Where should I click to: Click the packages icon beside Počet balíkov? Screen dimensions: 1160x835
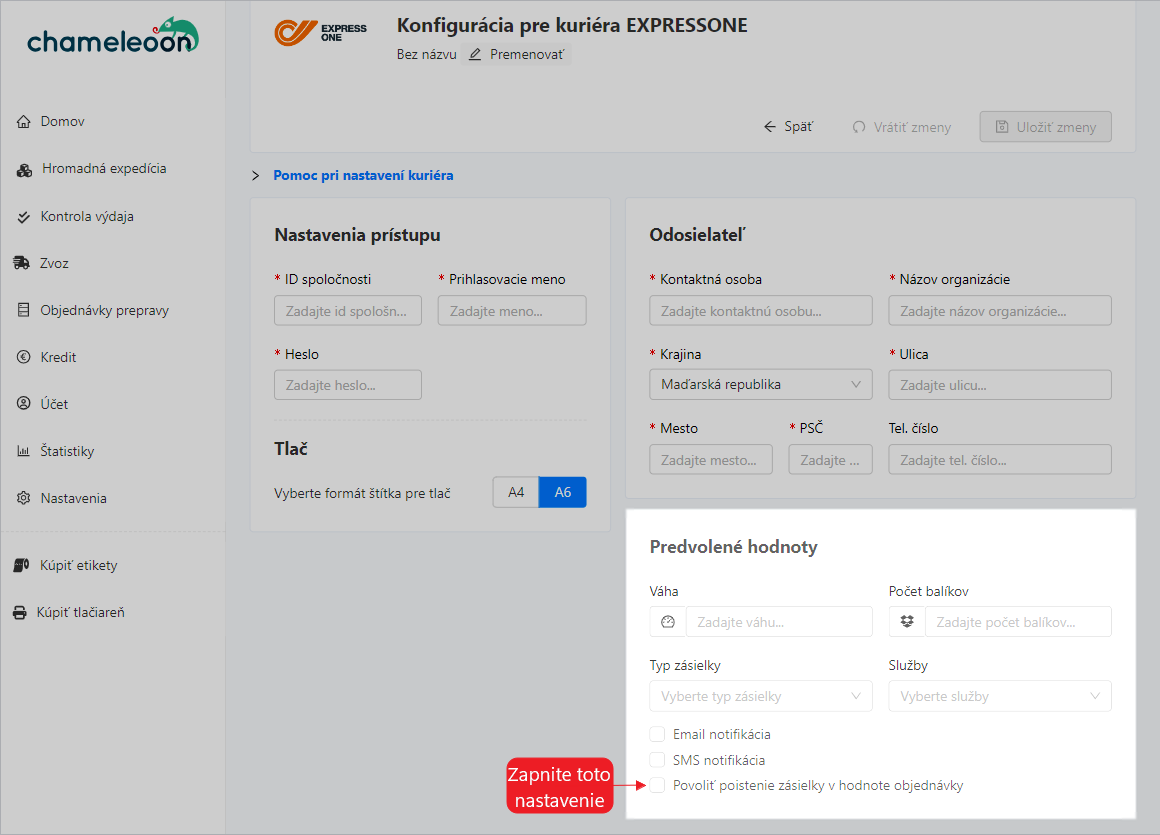(907, 622)
